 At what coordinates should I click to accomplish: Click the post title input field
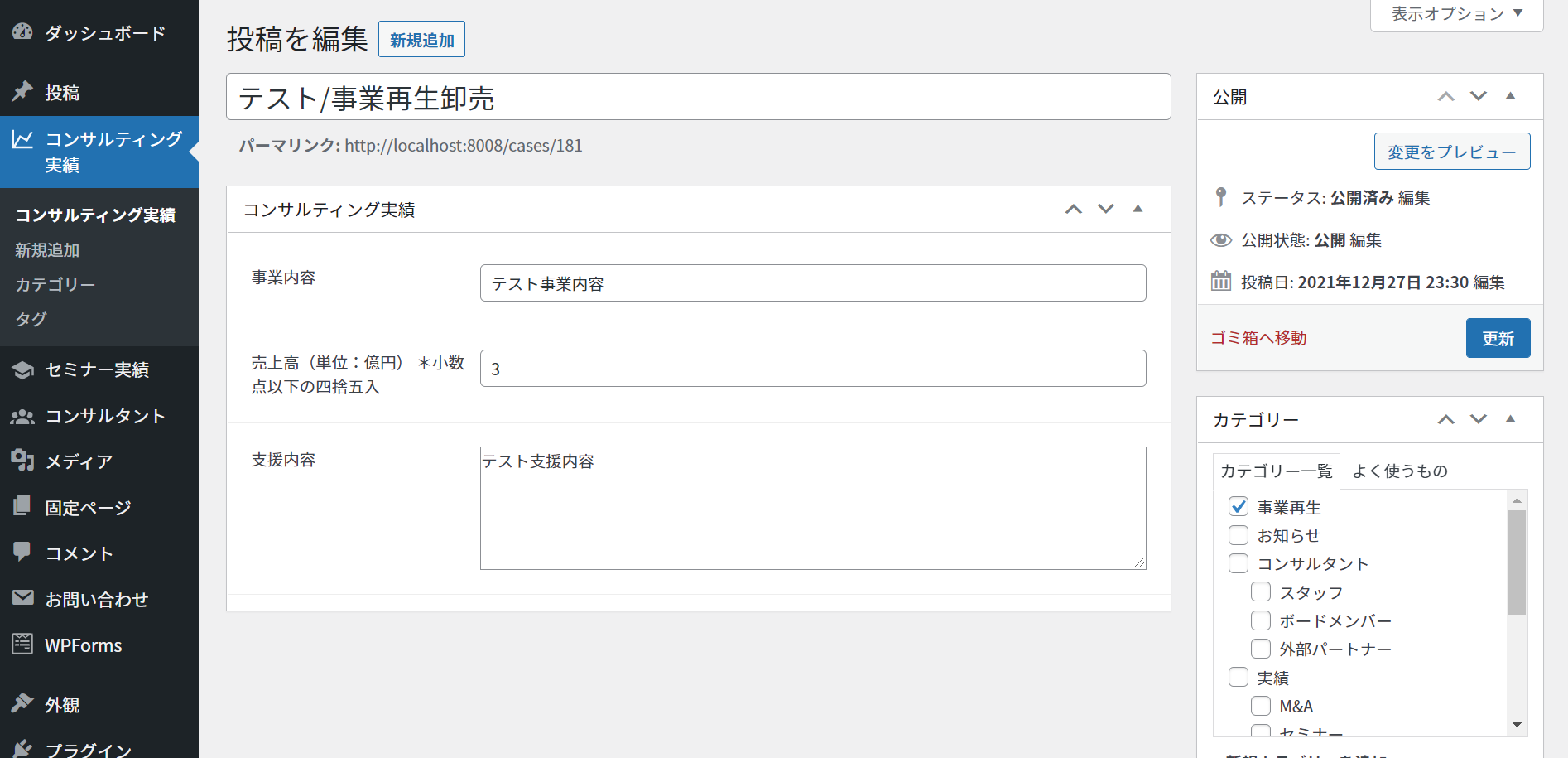pos(699,97)
